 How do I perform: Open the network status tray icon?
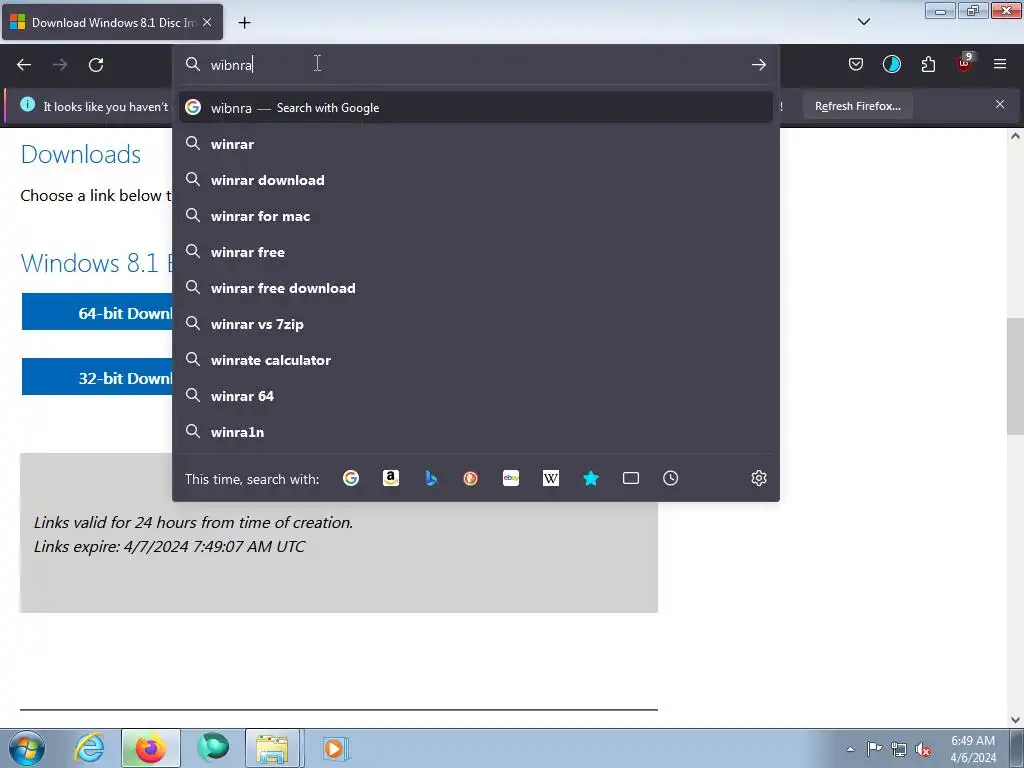899,749
